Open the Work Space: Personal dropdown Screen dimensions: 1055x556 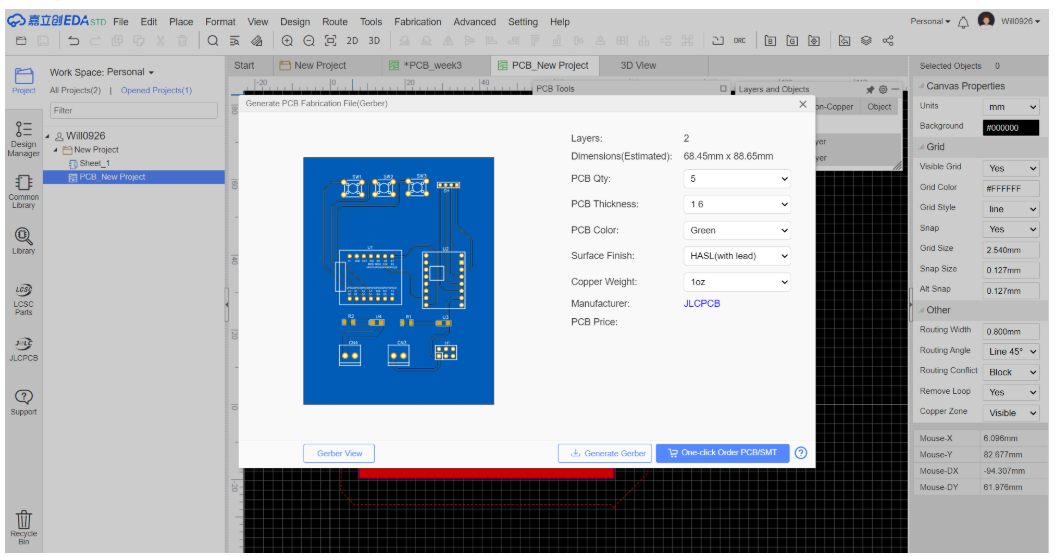click(102, 72)
